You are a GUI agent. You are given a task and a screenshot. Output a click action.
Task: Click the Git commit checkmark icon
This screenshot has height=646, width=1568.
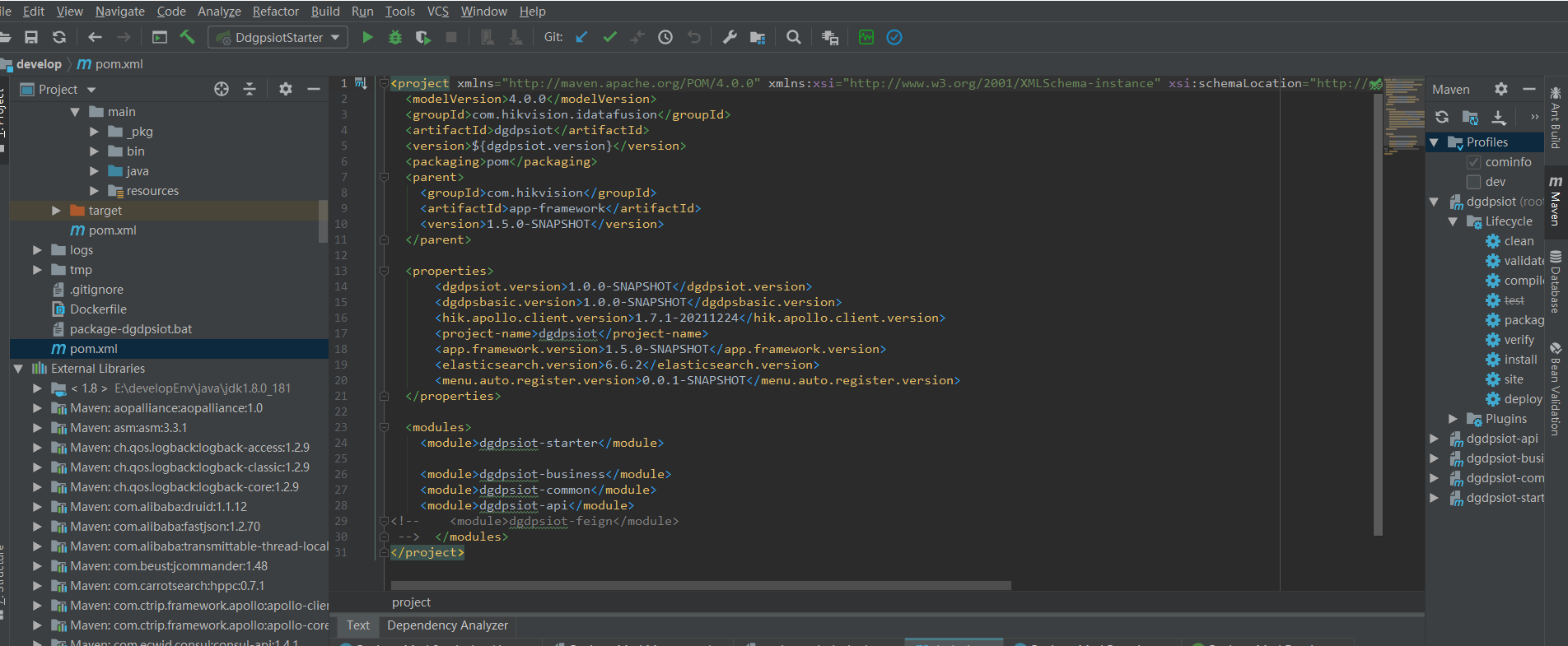point(609,37)
